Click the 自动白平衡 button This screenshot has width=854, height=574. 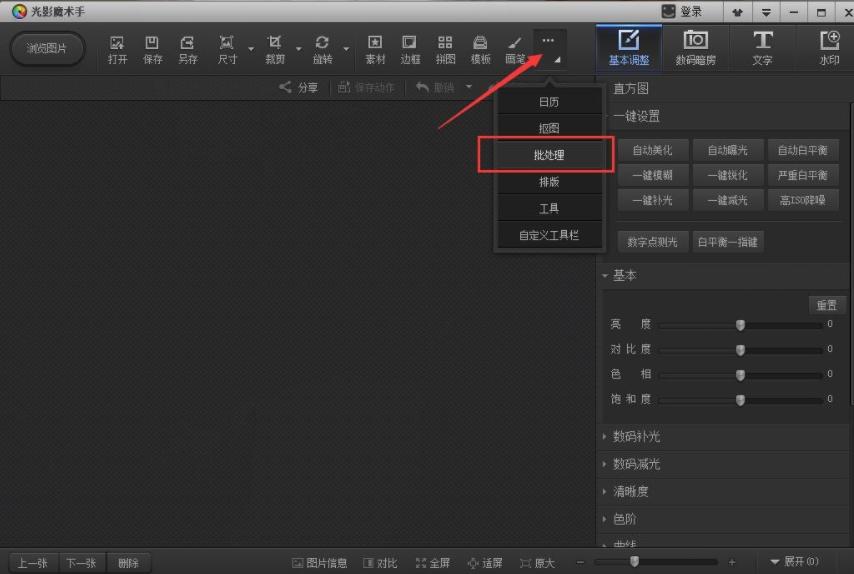point(803,150)
